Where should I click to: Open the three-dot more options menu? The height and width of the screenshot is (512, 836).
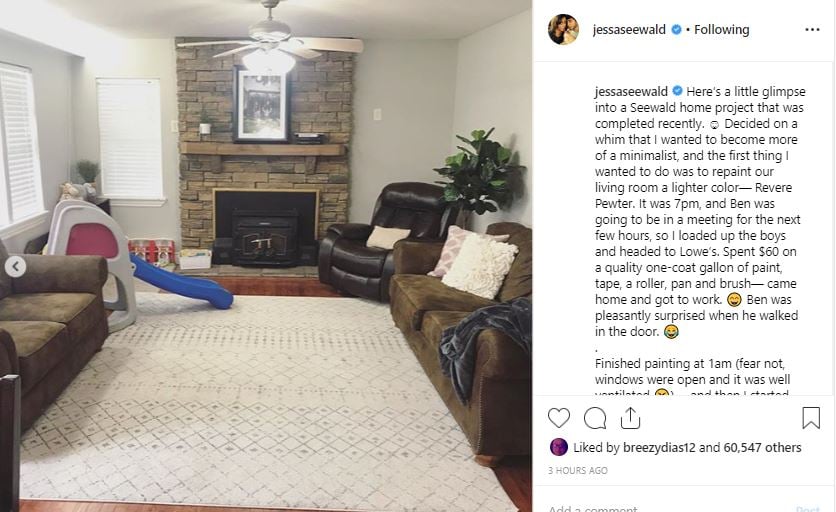click(812, 30)
